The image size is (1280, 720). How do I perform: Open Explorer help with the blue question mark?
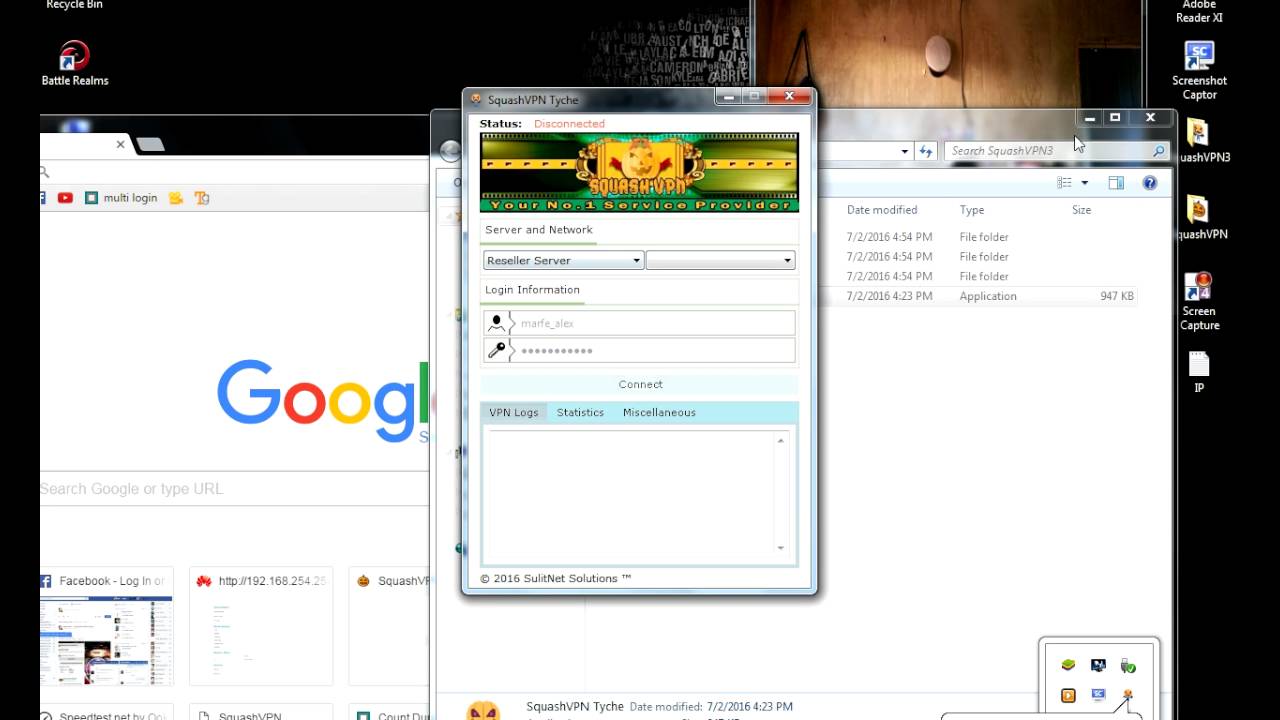coord(1150,183)
